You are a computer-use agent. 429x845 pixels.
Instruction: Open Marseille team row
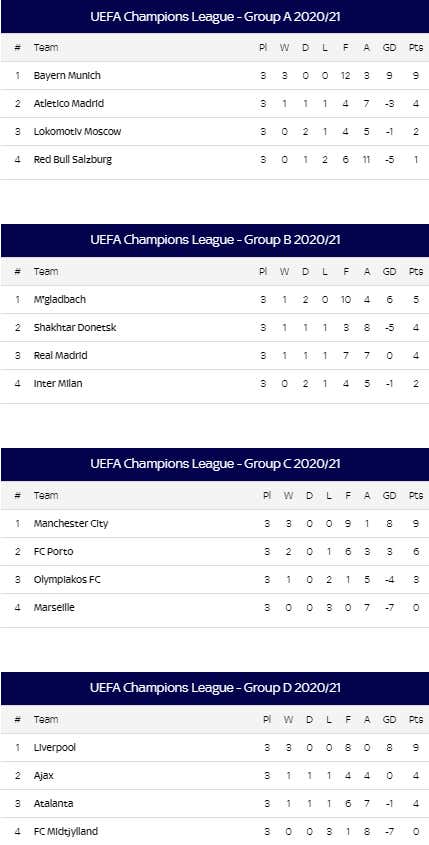click(214, 608)
